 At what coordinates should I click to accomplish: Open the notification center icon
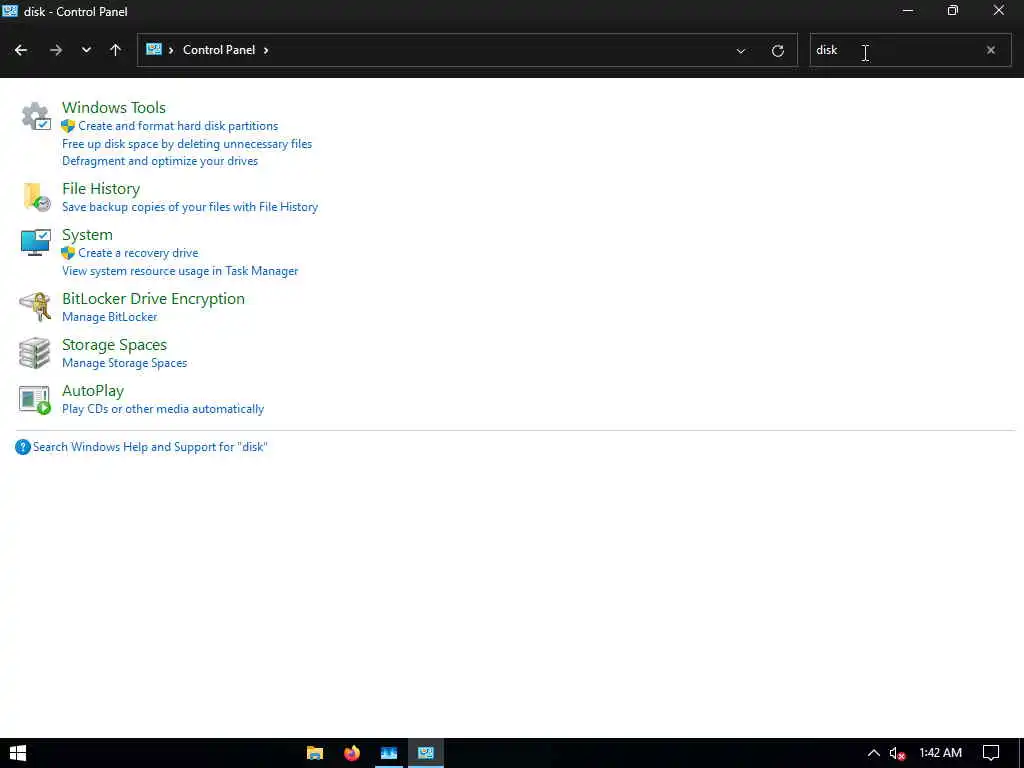pyautogui.click(x=991, y=753)
